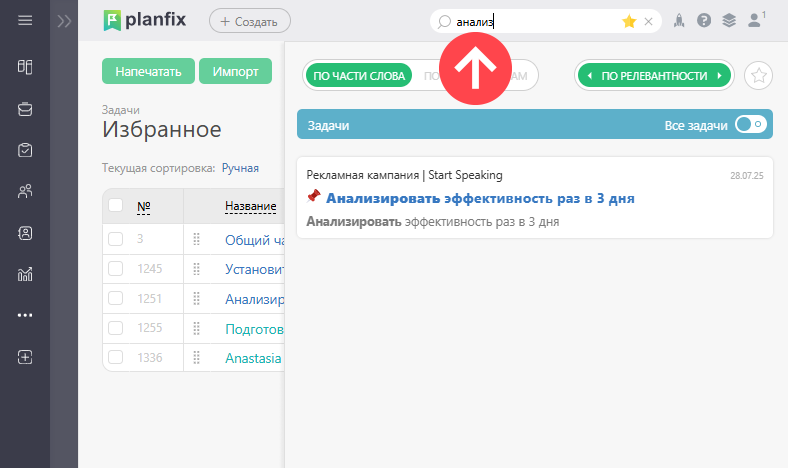Click drag handle of task 1255
Screen dimensions: 788x468
pyautogui.click(x=196, y=328)
